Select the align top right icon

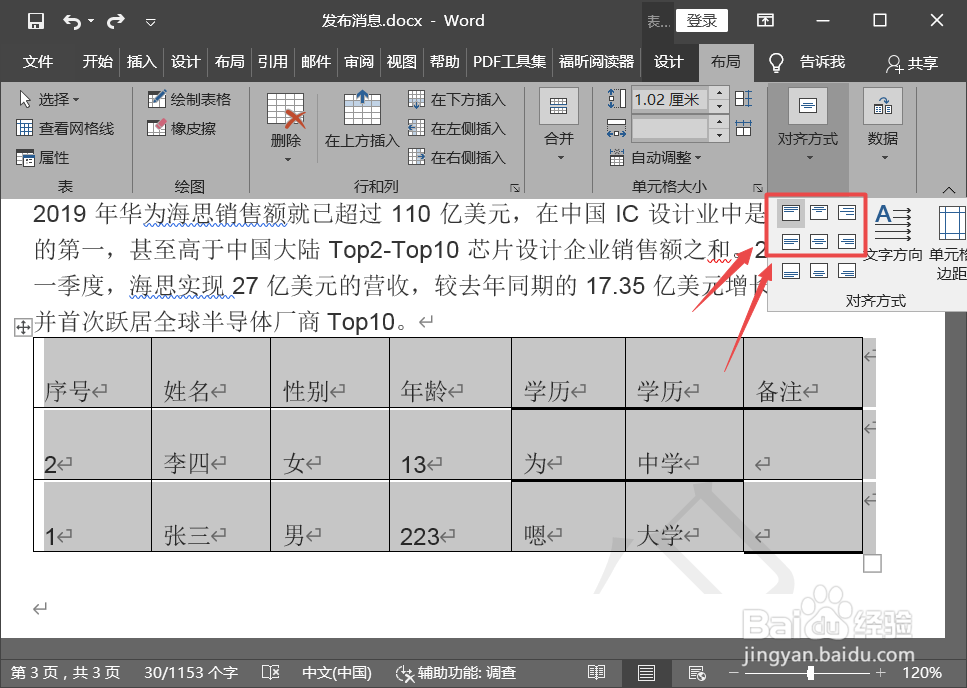847,213
